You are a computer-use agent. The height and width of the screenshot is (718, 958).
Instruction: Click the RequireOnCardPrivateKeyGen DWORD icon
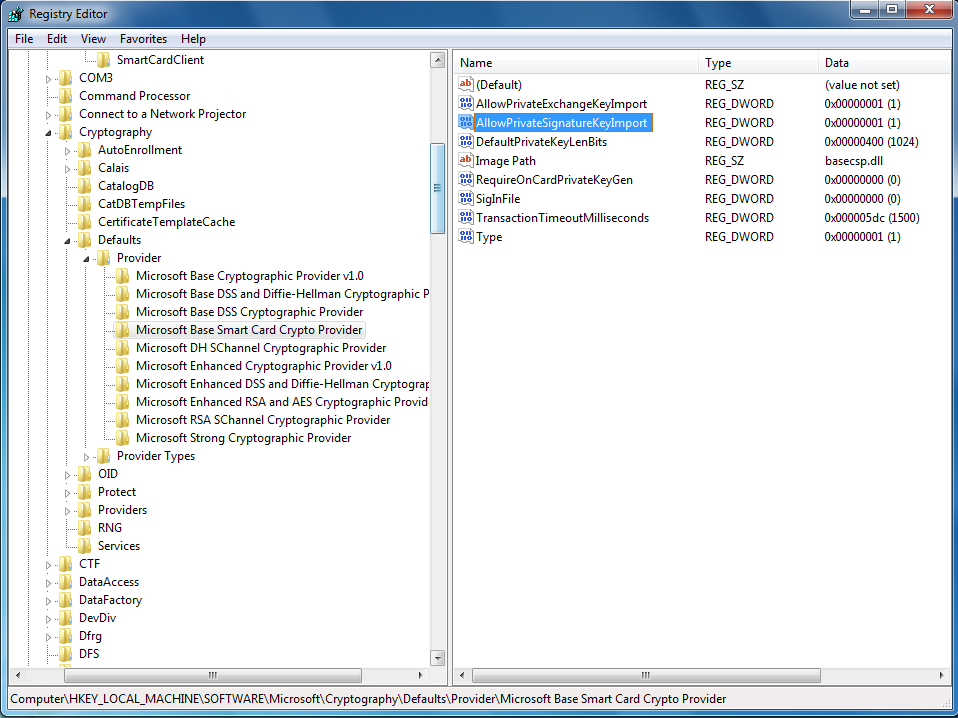point(466,179)
